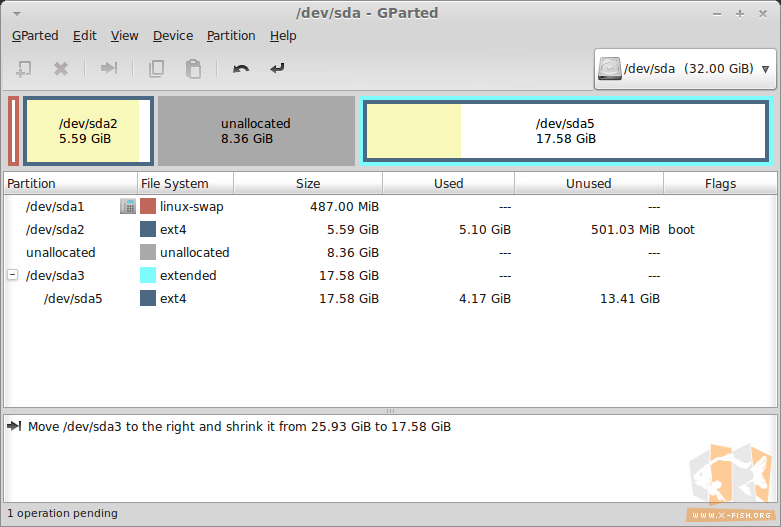This screenshot has width=781, height=527.
Task: Minimize the GParted window
Action: [717, 14]
